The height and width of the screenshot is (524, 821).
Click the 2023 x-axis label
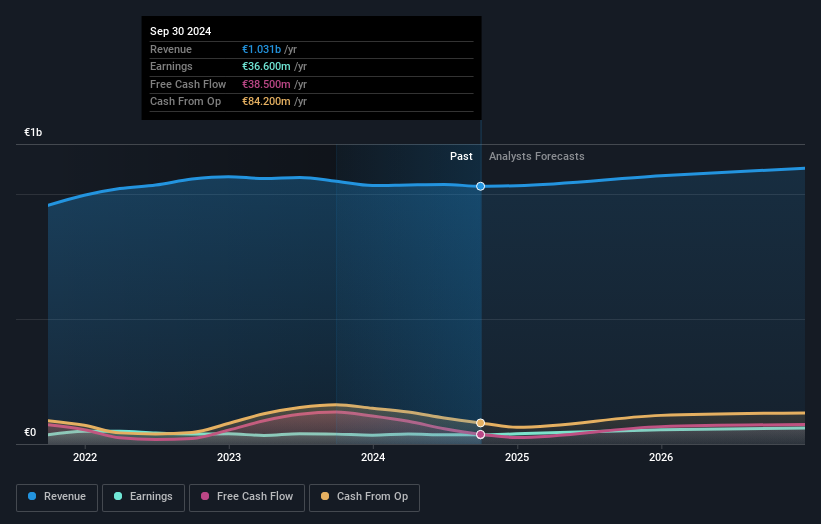[229, 457]
